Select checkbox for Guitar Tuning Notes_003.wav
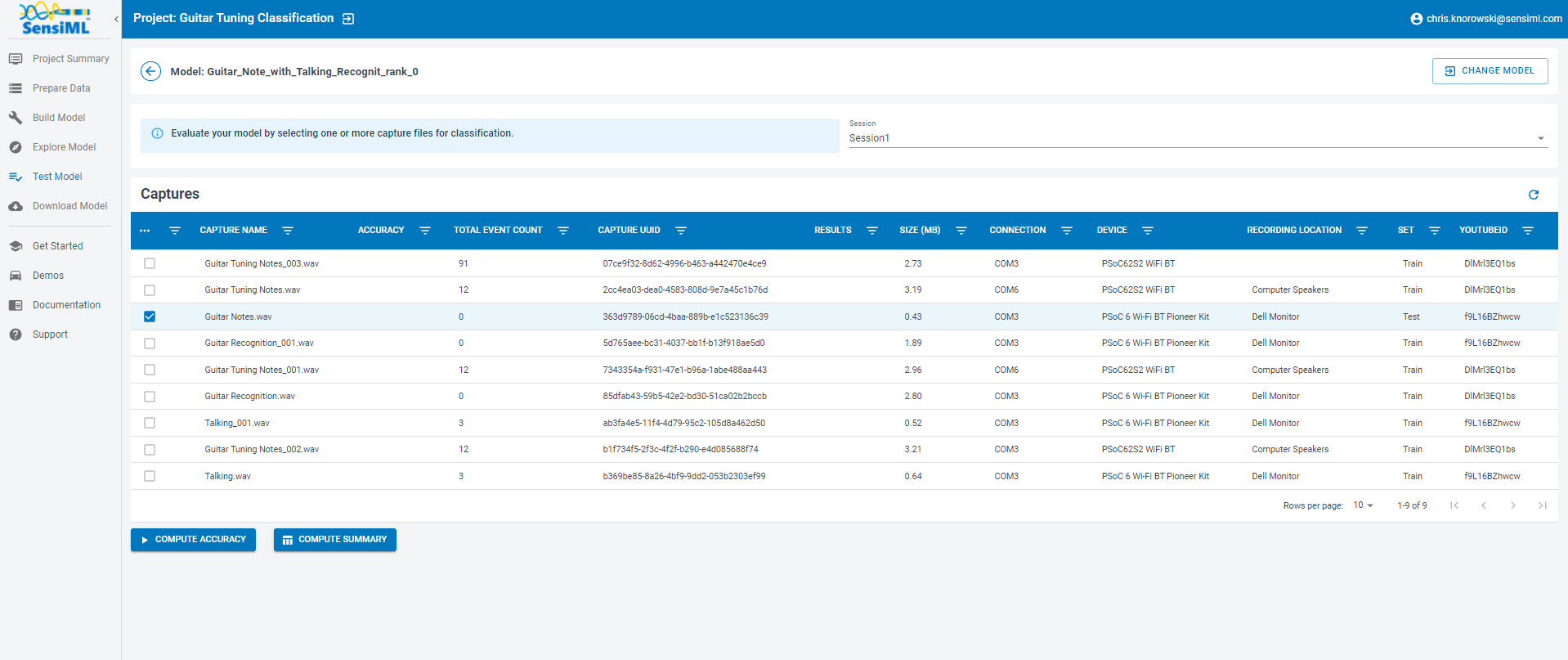1568x660 pixels. (x=150, y=263)
